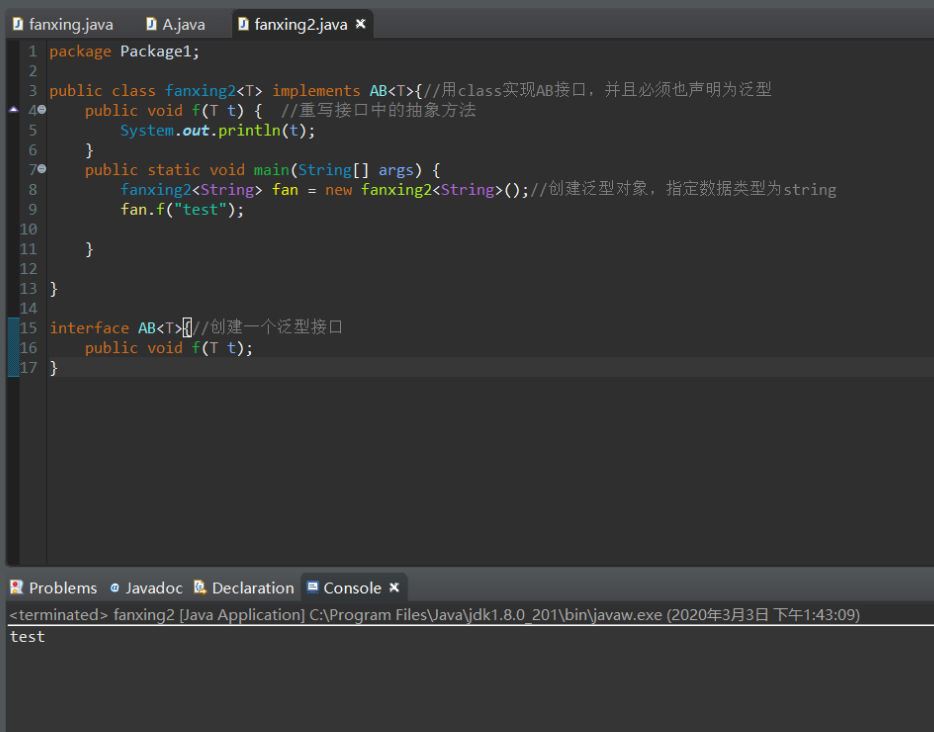Screen dimensions: 934x732
Task: Click the fanxing.java file icon
Action: [18, 24]
